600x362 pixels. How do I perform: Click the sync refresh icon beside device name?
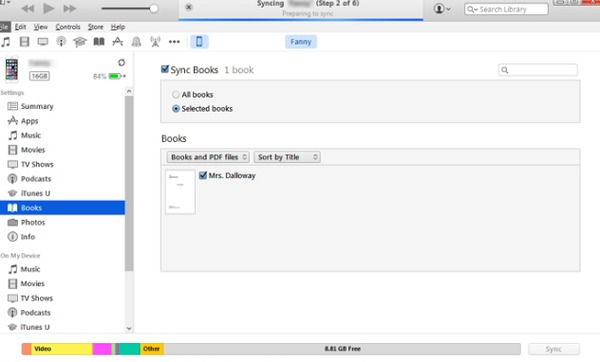(121, 62)
